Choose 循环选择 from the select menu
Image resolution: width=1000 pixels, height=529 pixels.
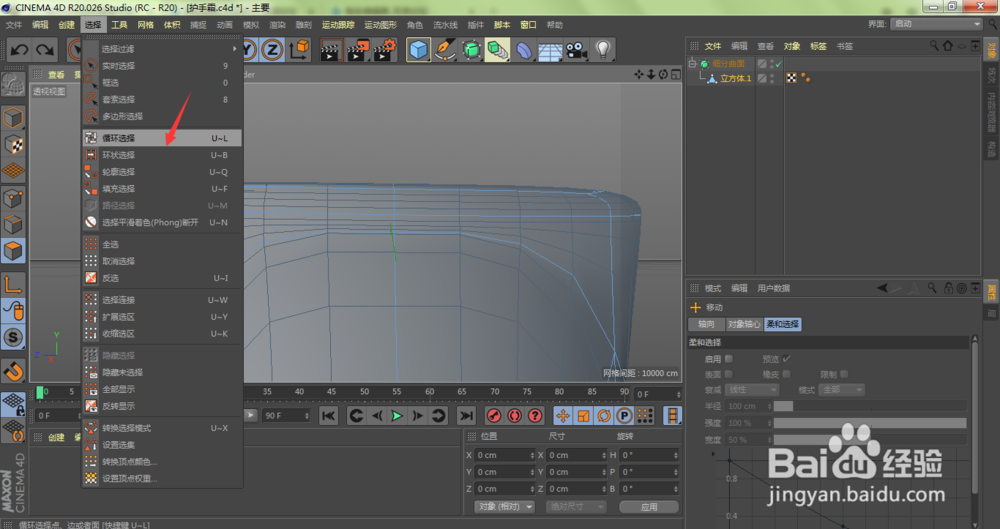[118, 138]
